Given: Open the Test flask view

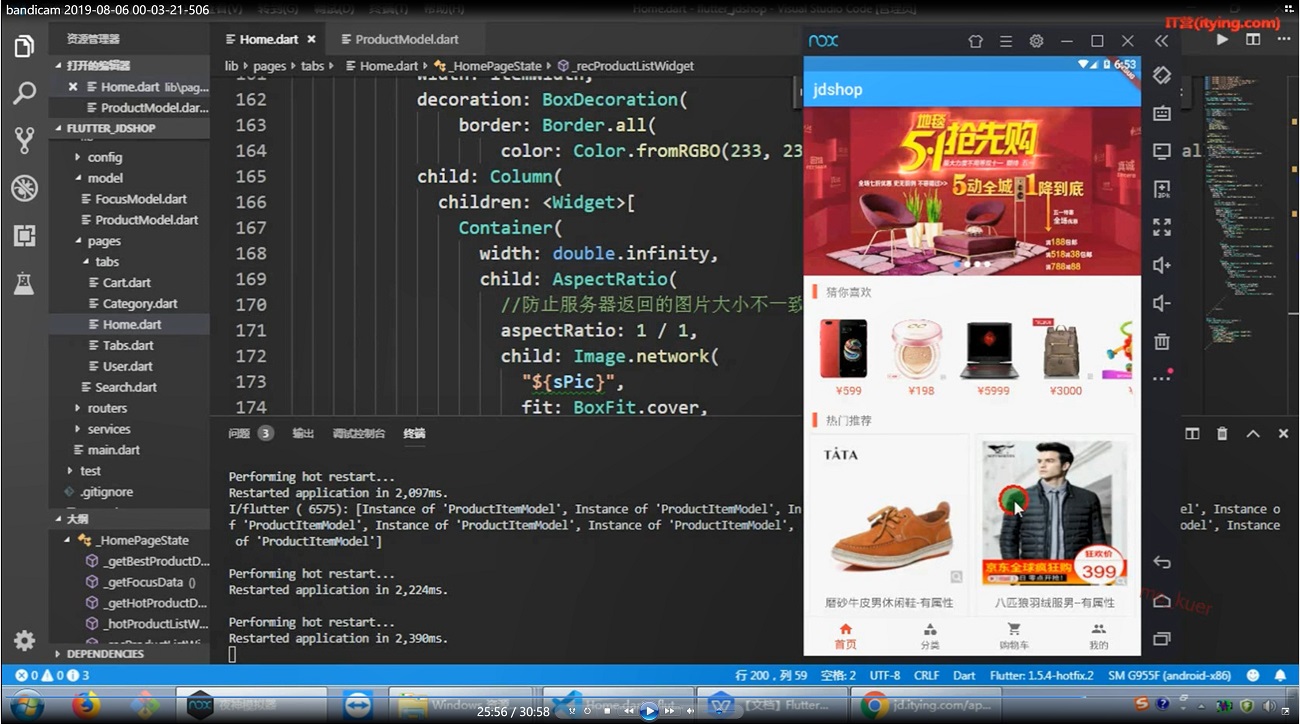Looking at the screenshot, I should click(x=25, y=283).
